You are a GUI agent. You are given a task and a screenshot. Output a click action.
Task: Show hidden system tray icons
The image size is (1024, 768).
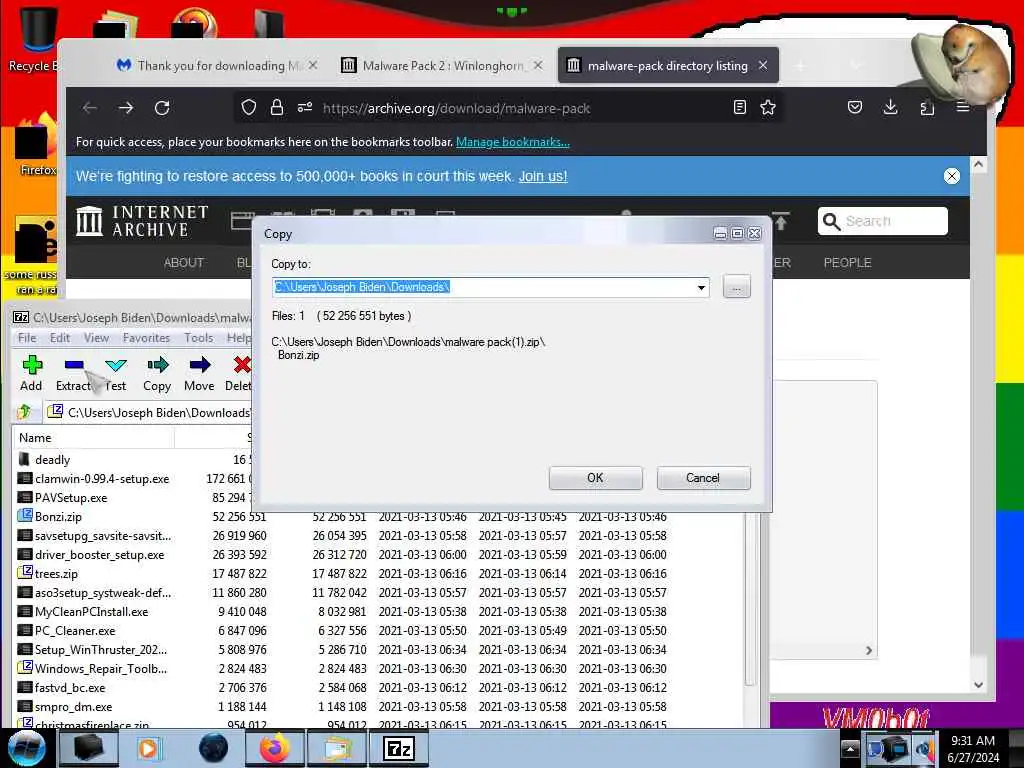(x=850, y=748)
